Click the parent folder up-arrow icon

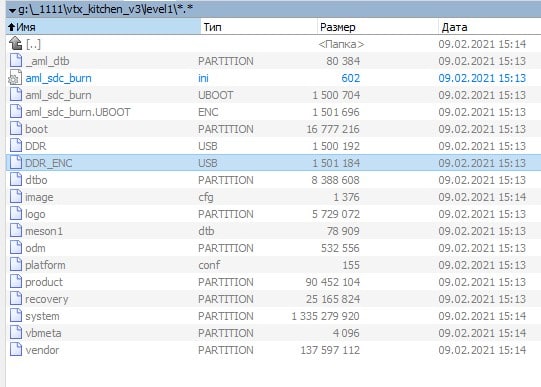[16, 44]
